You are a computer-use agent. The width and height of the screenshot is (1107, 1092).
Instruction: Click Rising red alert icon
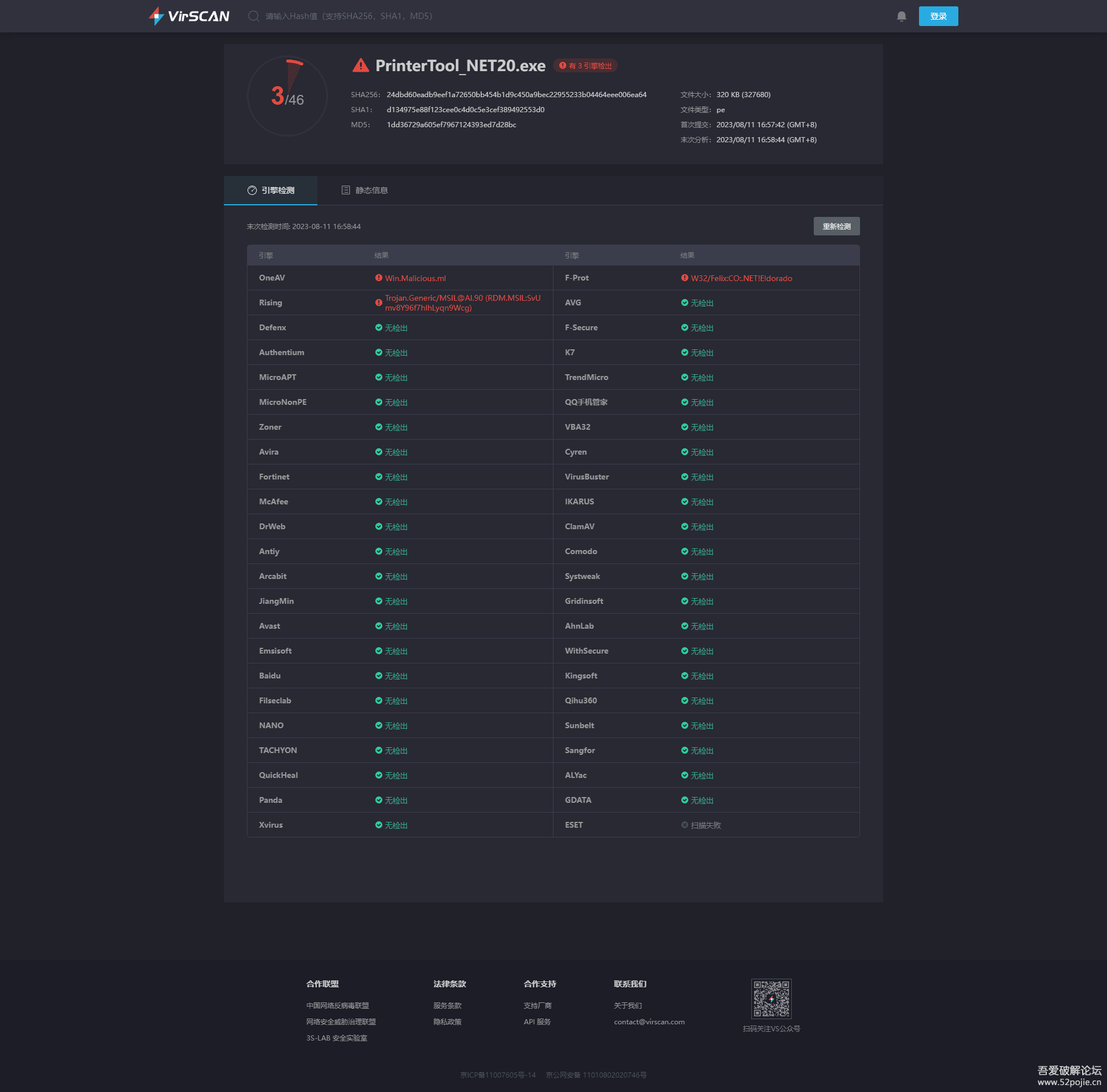pos(379,302)
